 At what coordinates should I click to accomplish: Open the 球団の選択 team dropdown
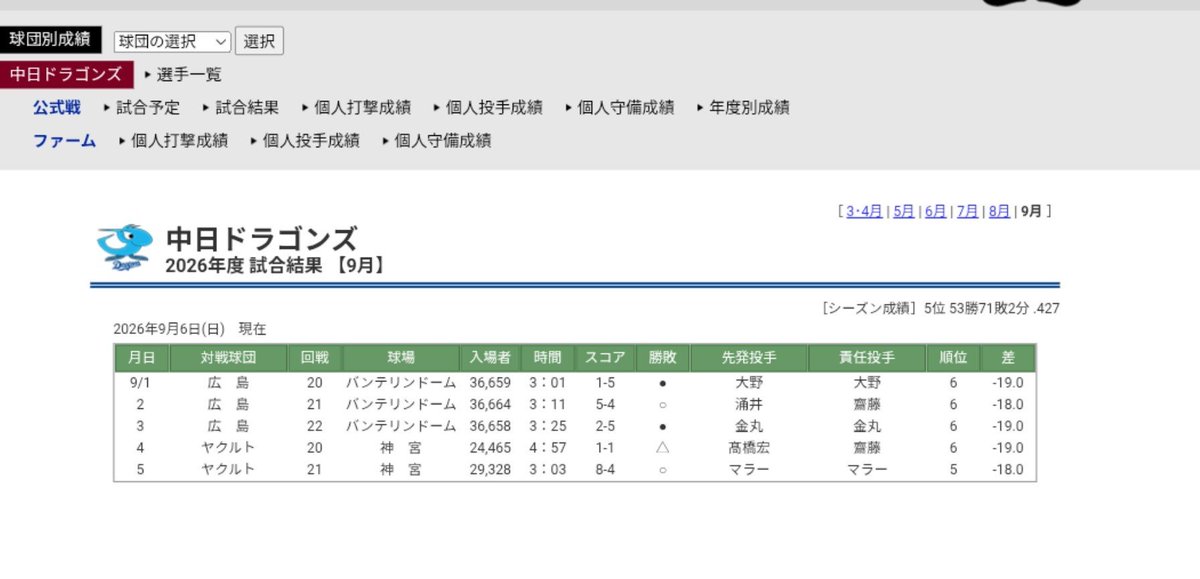tap(172, 41)
